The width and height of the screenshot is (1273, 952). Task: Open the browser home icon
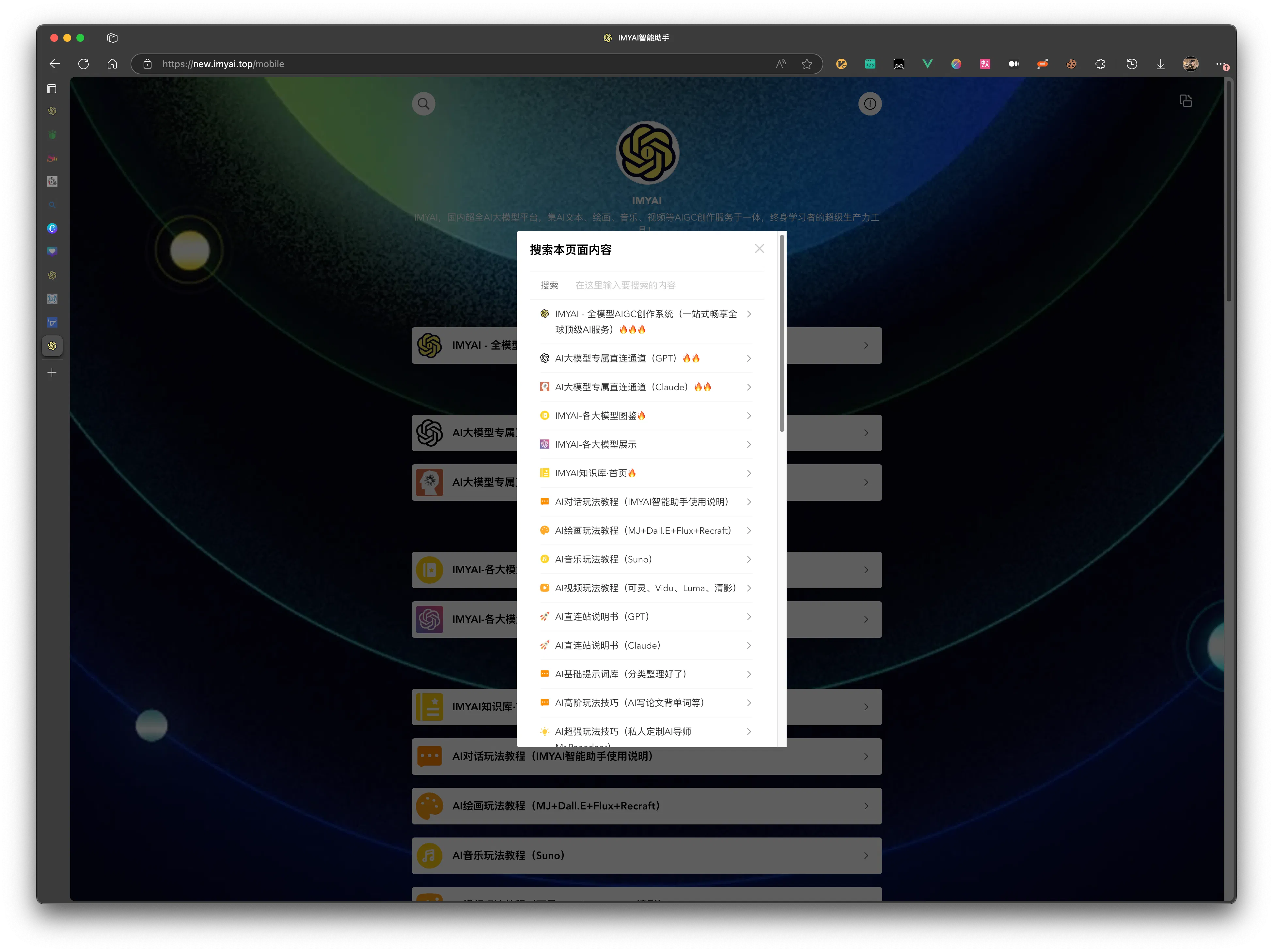click(112, 64)
